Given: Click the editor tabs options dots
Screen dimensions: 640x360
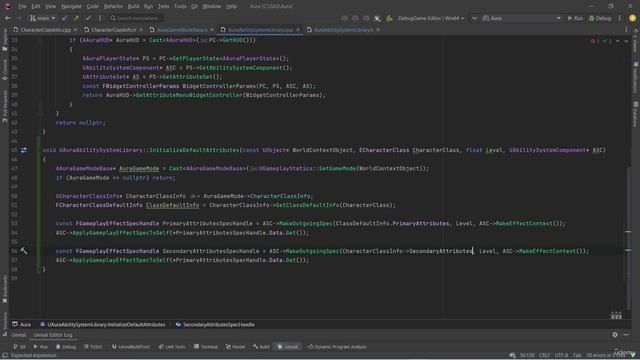Looking at the screenshot, I should coord(626,30).
